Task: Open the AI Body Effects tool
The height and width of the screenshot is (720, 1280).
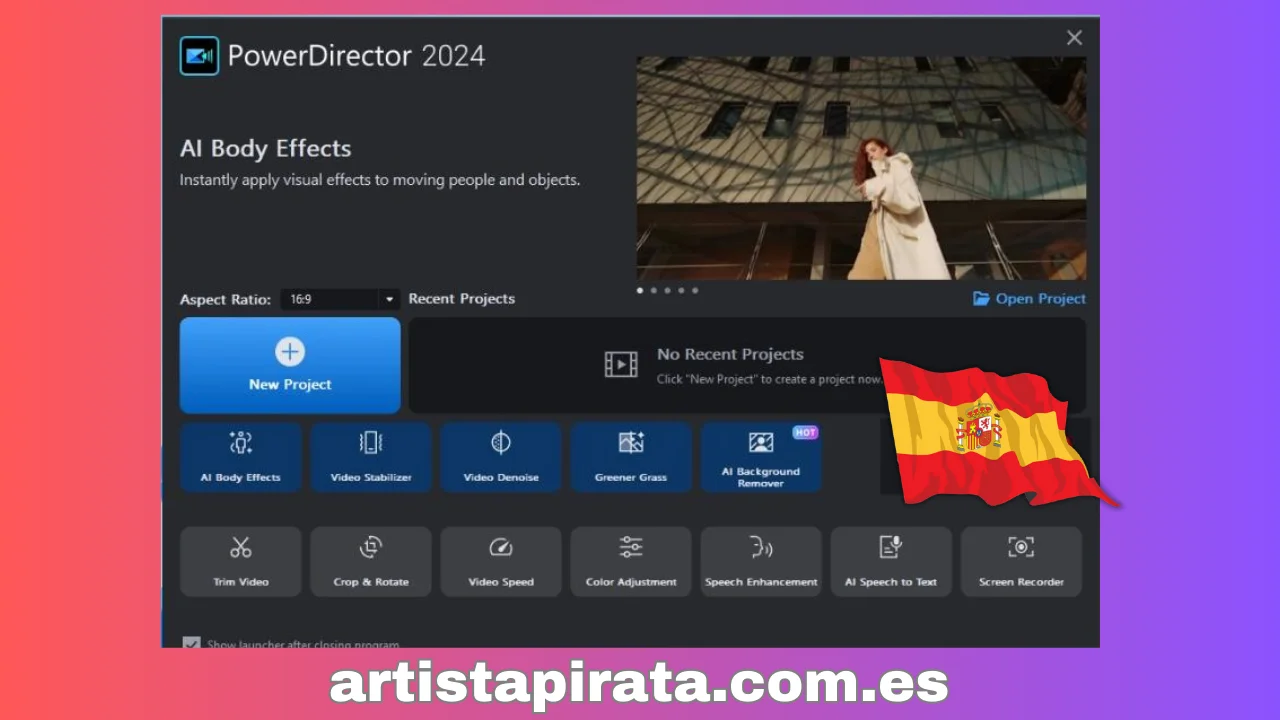Action: pos(241,457)
